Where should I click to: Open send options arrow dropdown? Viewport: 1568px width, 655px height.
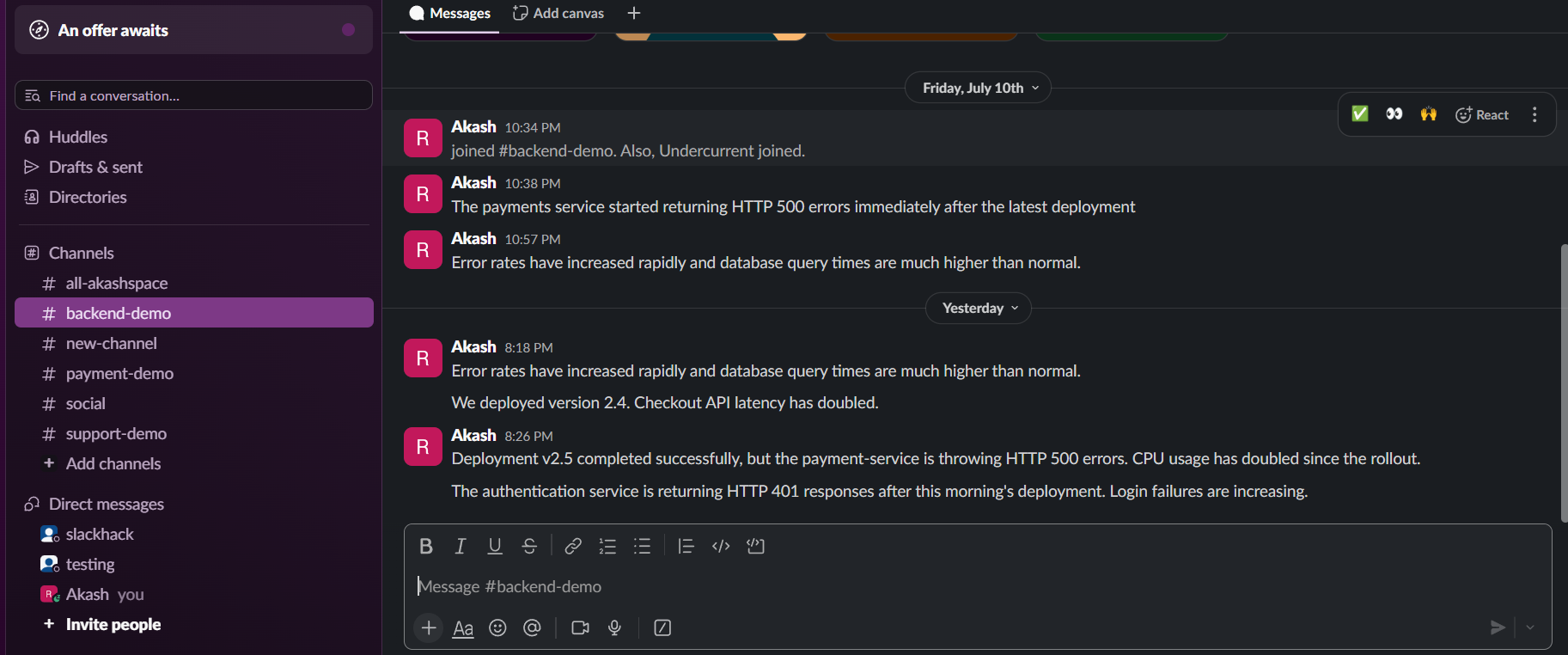1530,627
